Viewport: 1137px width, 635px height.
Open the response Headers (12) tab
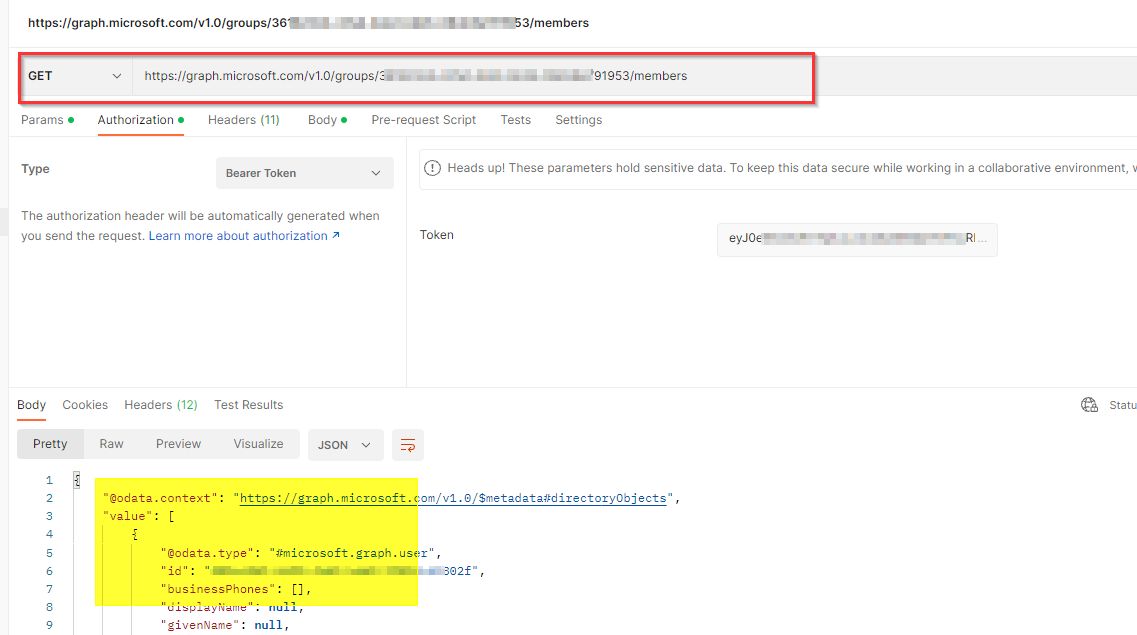coord(161,405)
